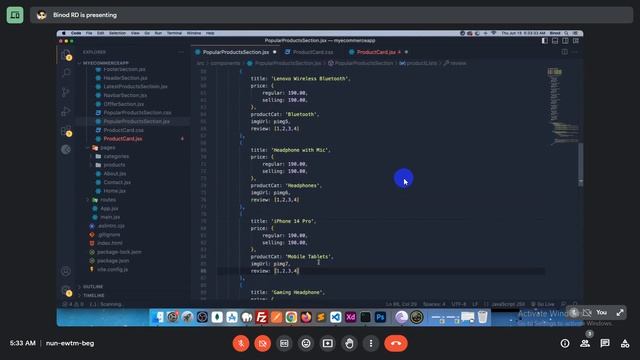The width and height of the screenshot is (640, 360).
Task: Open the Selection menu
Action: point(117,33)
